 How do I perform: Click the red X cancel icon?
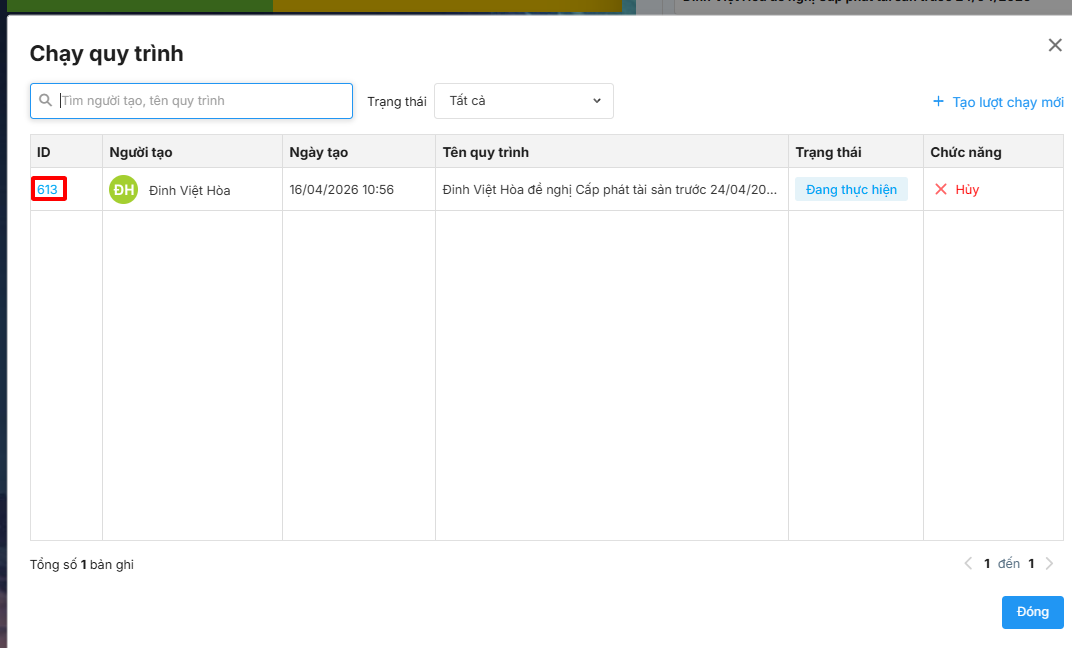(x=940, y=189)
